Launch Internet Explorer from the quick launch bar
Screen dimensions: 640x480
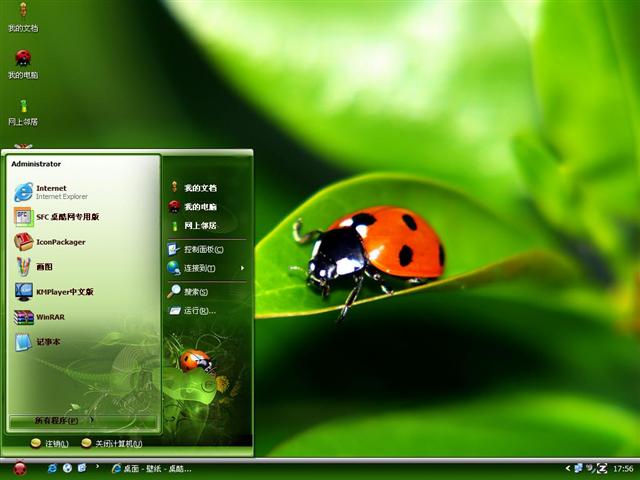[52, 468]
